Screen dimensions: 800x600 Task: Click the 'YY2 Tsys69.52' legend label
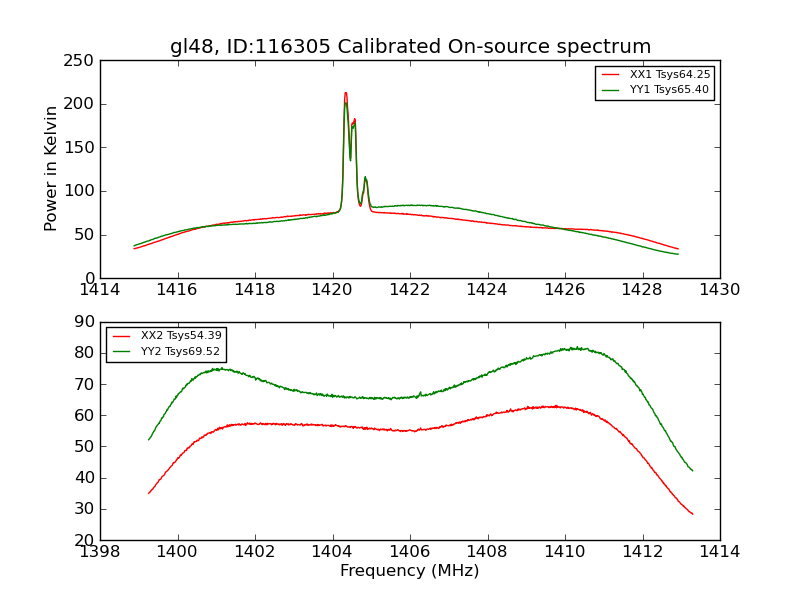[x=180, y=351]
